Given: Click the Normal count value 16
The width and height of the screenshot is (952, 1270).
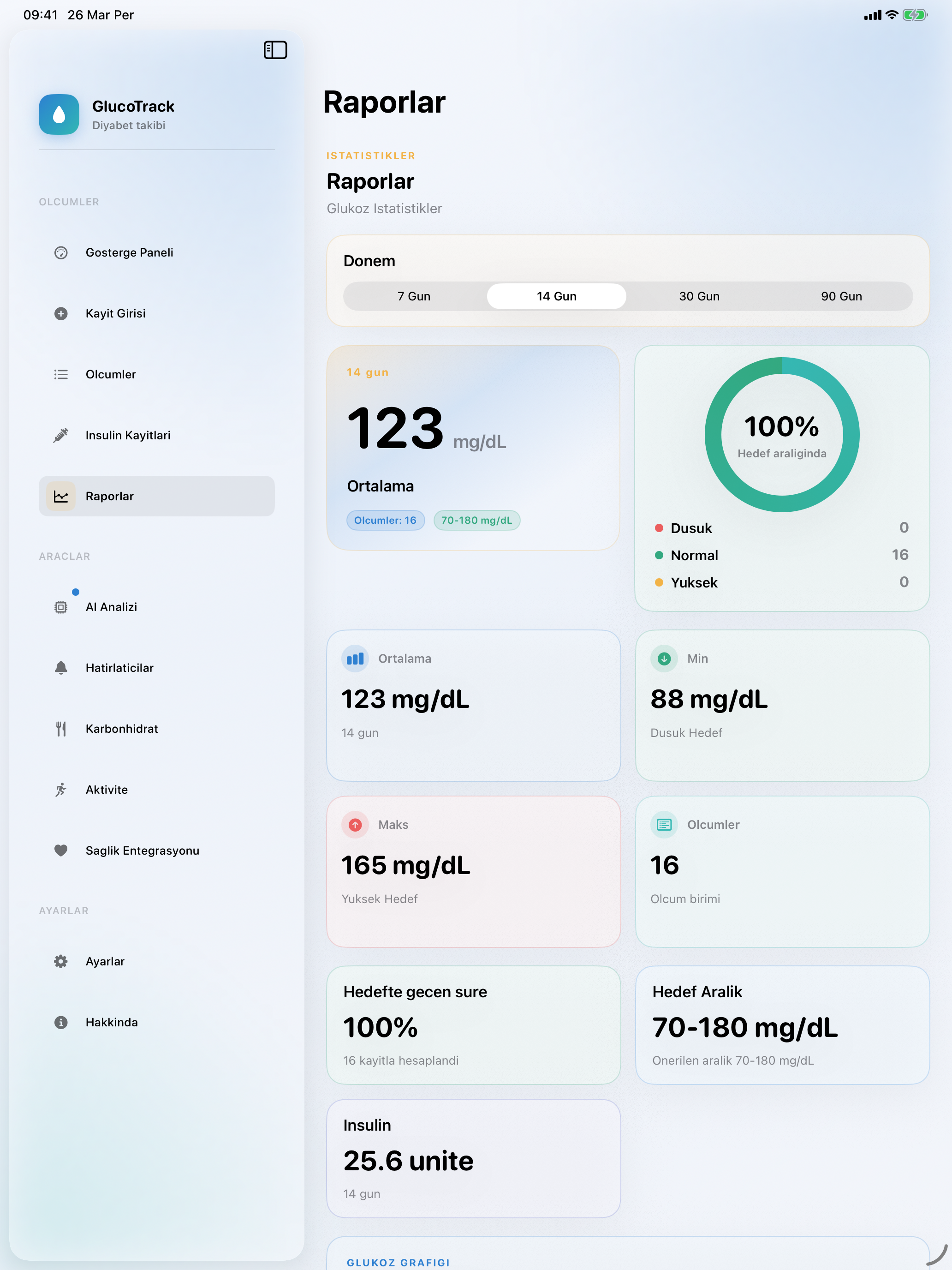Looking at the screenshot, I should (x=900, y=555).
